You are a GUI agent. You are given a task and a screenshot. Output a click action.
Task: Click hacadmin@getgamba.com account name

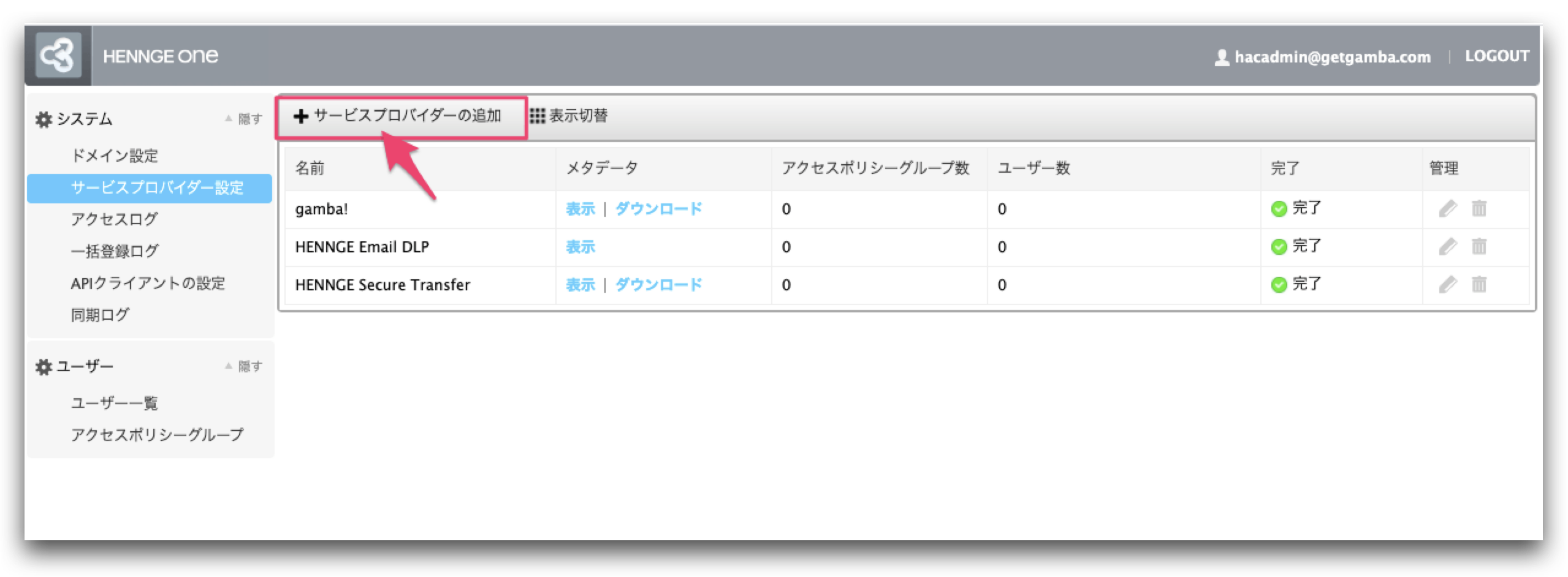[1332, 57]
